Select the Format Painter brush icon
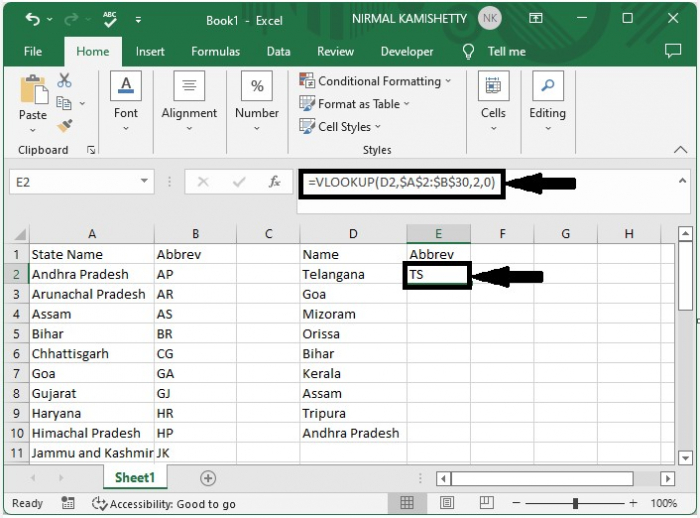Image resolution: width=700 pixels, height=518 pixels. coord(65,125)
